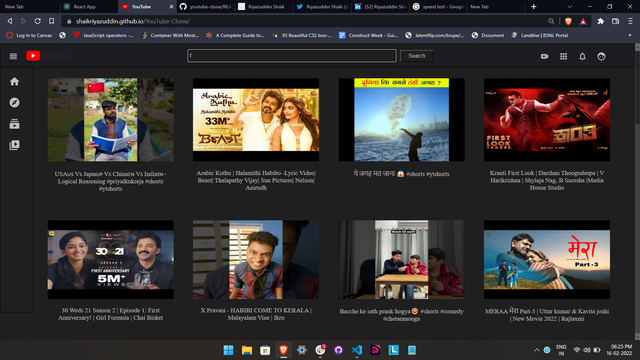640x360 pixels.
Task: Click the address bar URL
Action: (x=133, y=21)
